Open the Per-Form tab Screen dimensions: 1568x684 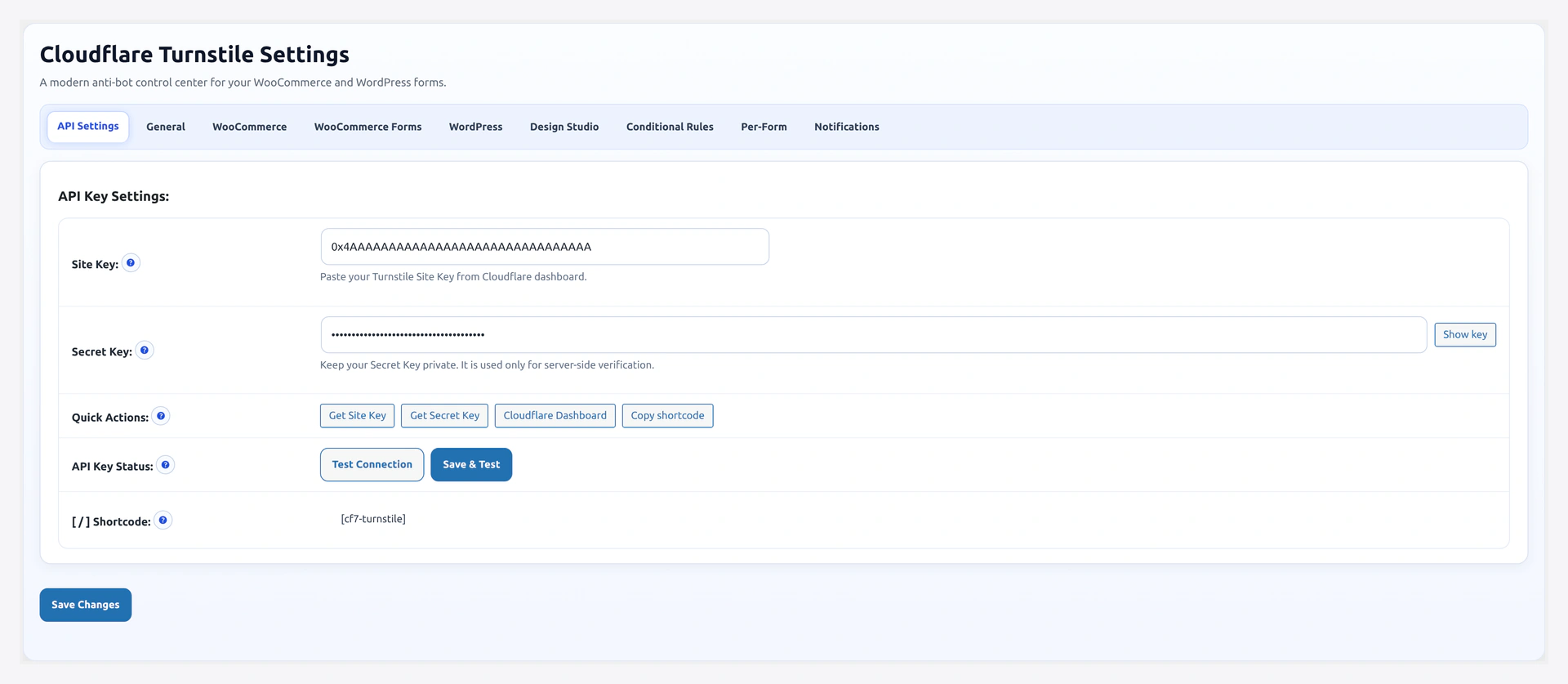[764, 127]
